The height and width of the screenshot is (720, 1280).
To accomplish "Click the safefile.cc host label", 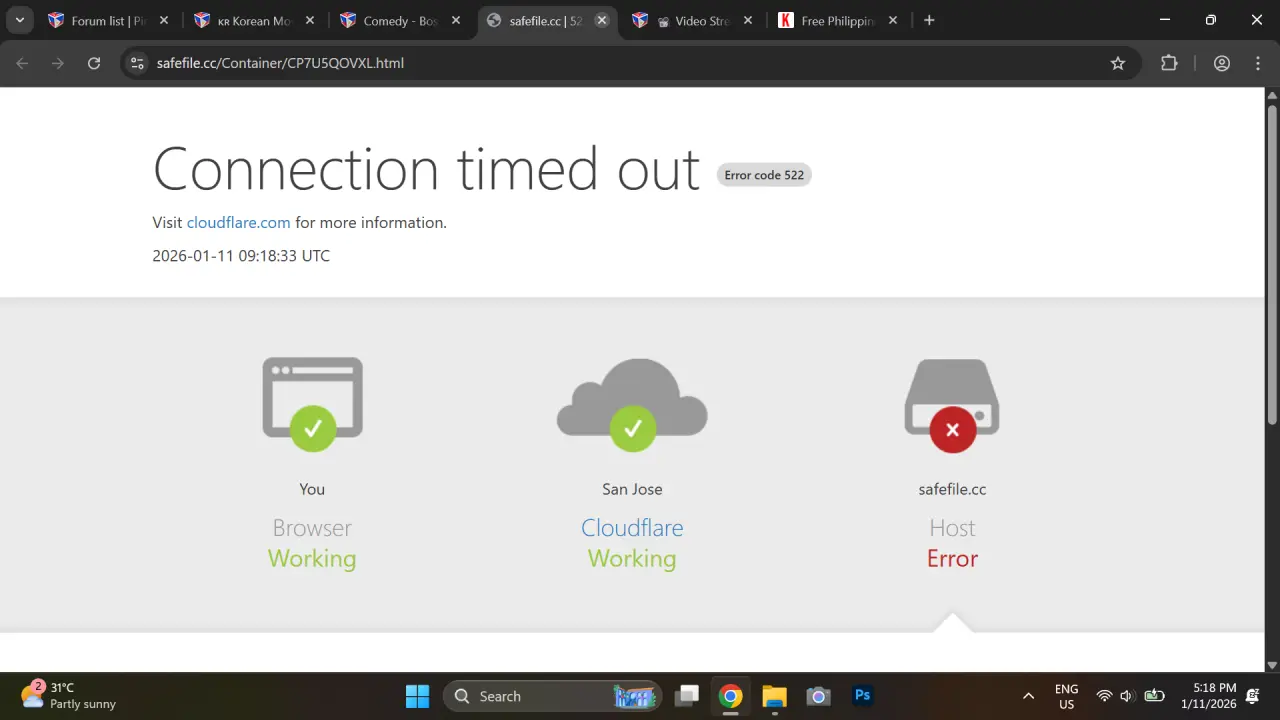I will click(952, 489).
